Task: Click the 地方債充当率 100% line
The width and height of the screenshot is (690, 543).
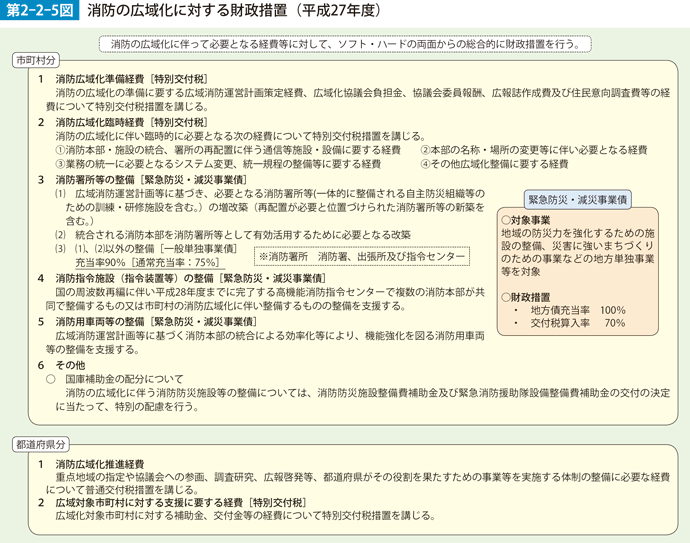Action: 569,310
